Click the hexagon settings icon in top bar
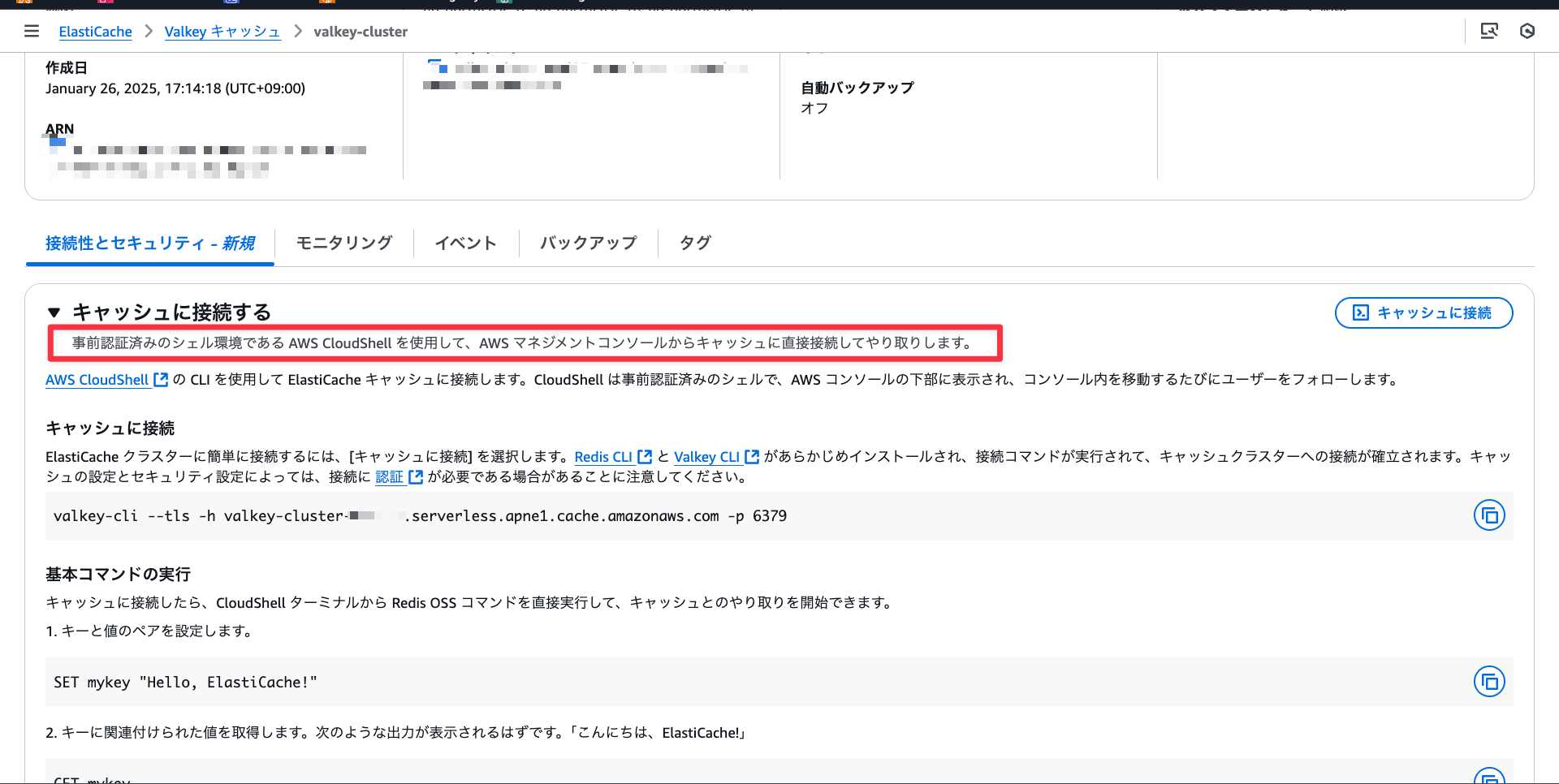The width and height of the screenshot is (1559, 784). click(x=1527, y=31)
